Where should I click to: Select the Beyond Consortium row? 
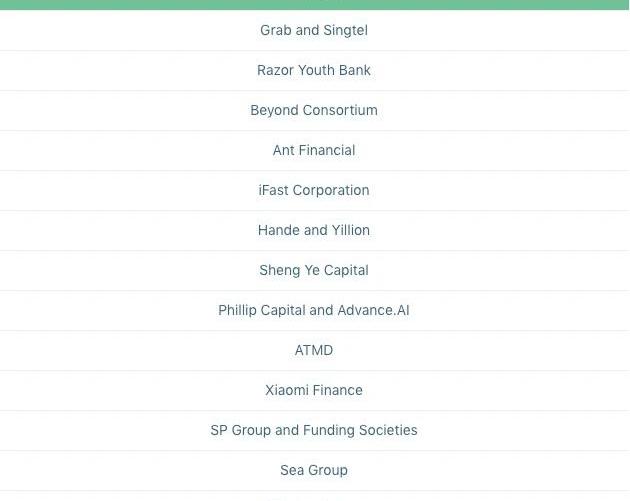pos(315,110)
